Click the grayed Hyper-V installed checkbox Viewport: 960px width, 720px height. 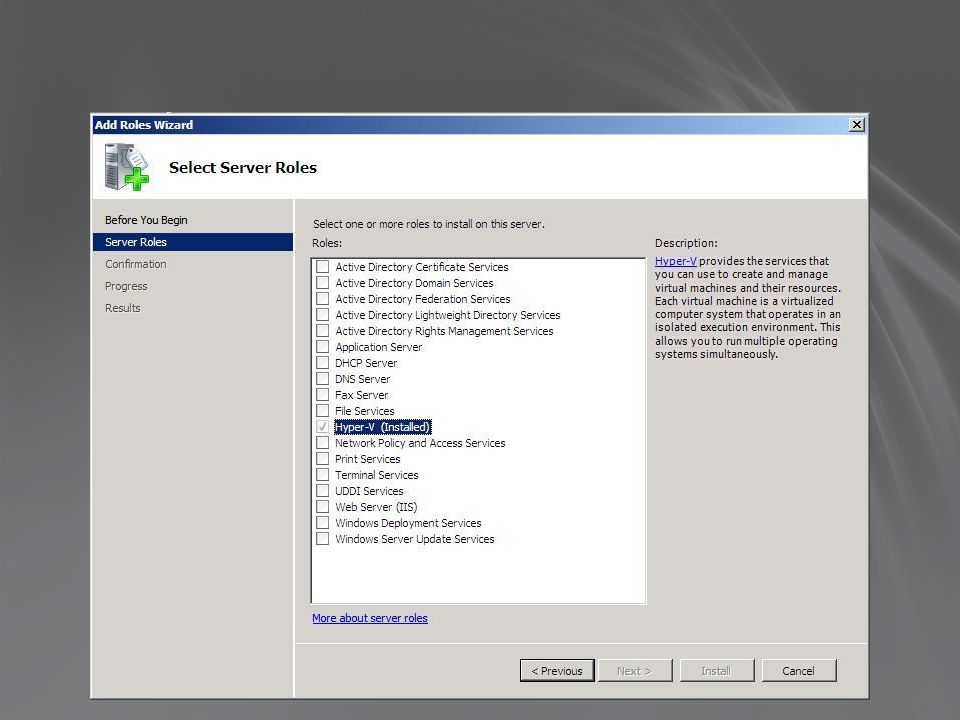click(x=323, y=427)
